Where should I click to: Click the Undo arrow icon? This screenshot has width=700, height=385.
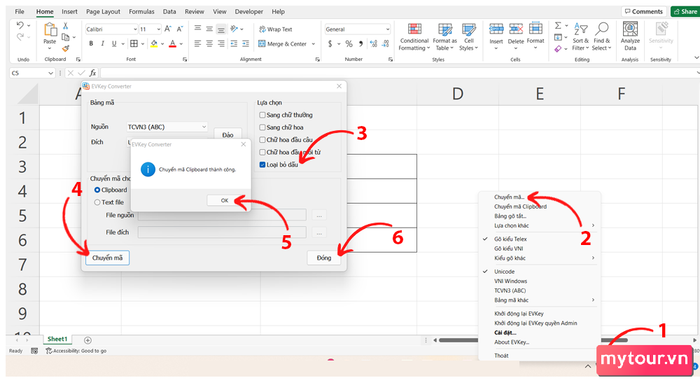[x=20, y=25]
